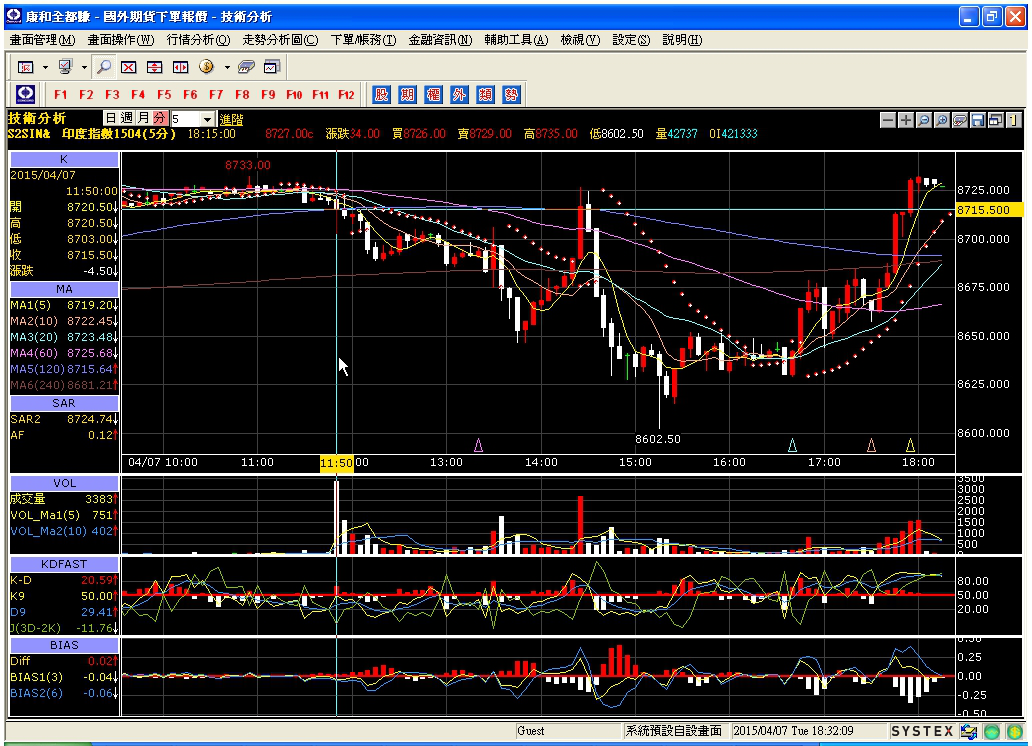This screenshot has width=1032, height=746.
Task: Expand dropdown arrow beside monitor icon
Action: point(84,67)
